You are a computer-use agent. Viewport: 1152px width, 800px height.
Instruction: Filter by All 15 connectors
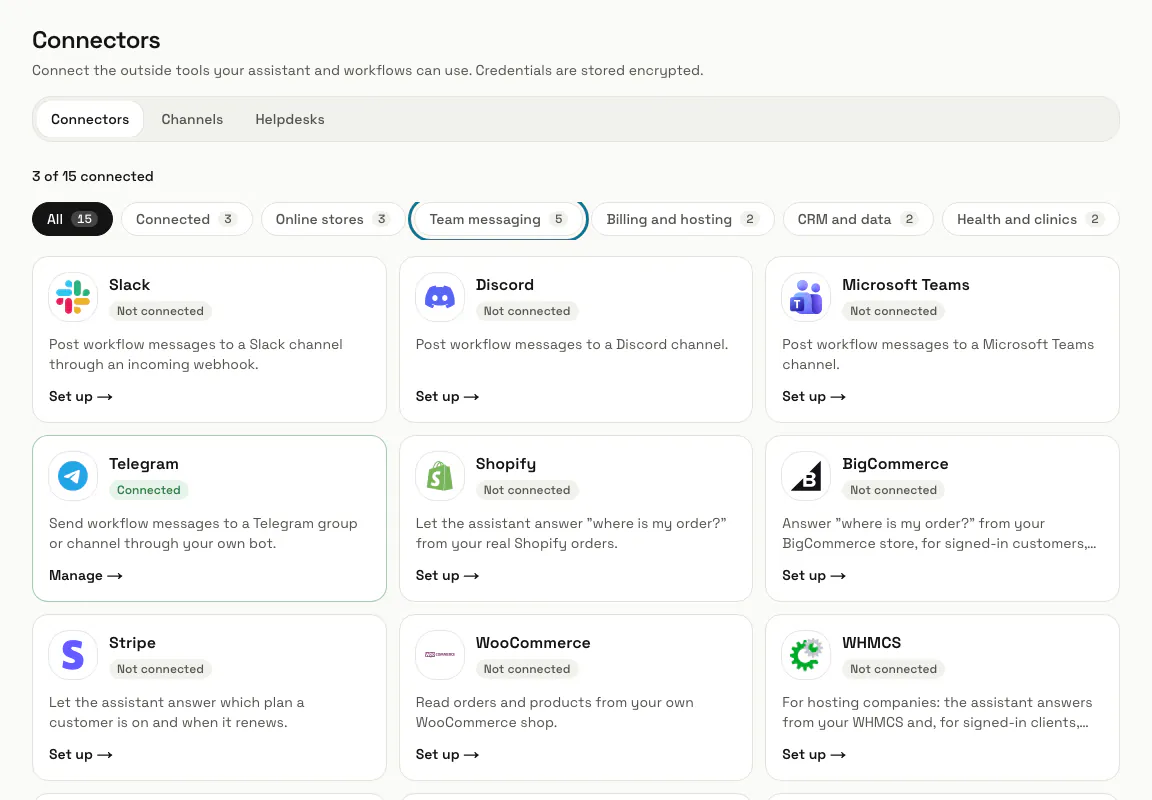tap(72, 219)
